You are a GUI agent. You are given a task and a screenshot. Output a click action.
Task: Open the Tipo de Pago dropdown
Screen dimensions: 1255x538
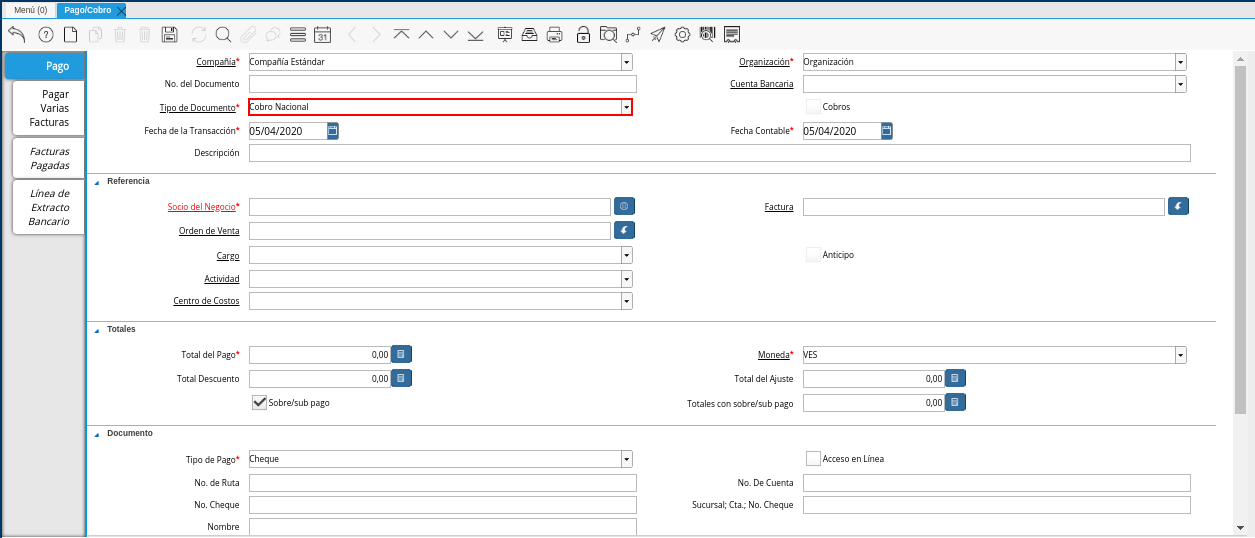click(626, 459)
